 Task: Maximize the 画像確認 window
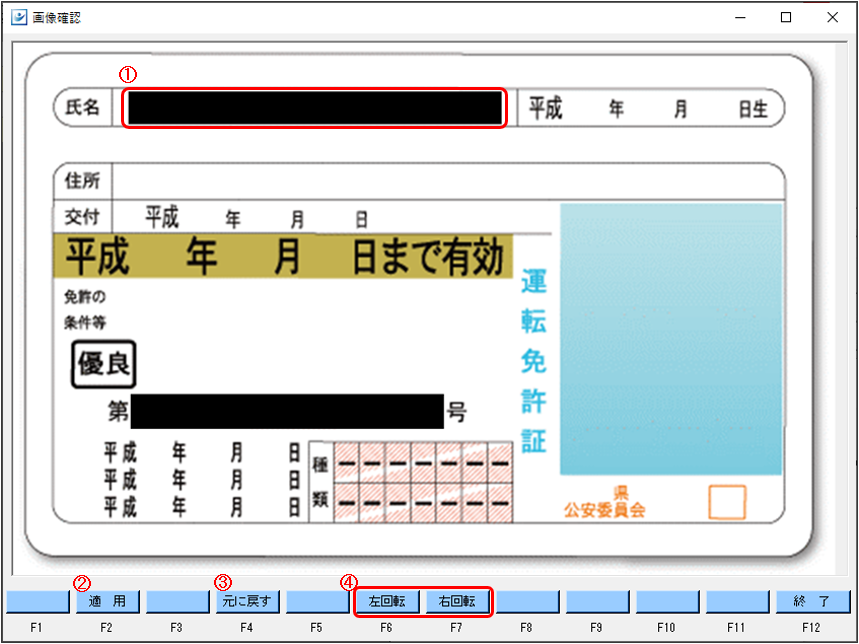coord(786,18)
